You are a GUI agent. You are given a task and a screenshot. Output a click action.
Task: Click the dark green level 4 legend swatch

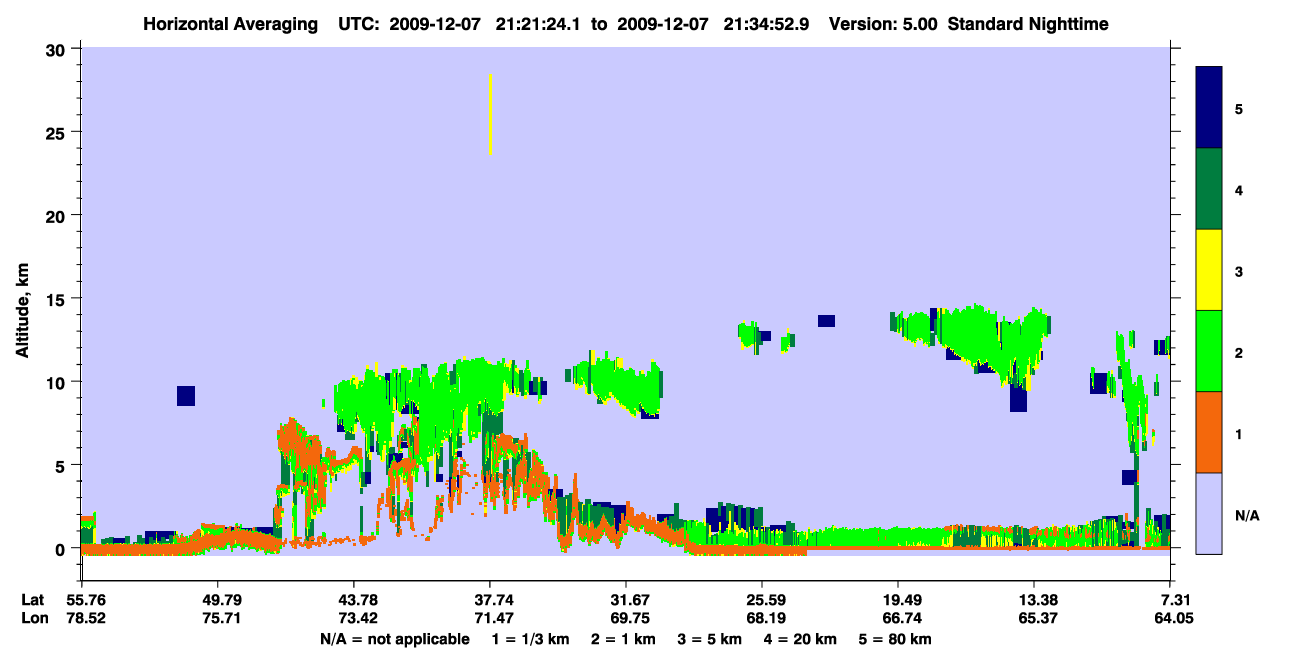pyautogui.click(x=1209, y=189)
